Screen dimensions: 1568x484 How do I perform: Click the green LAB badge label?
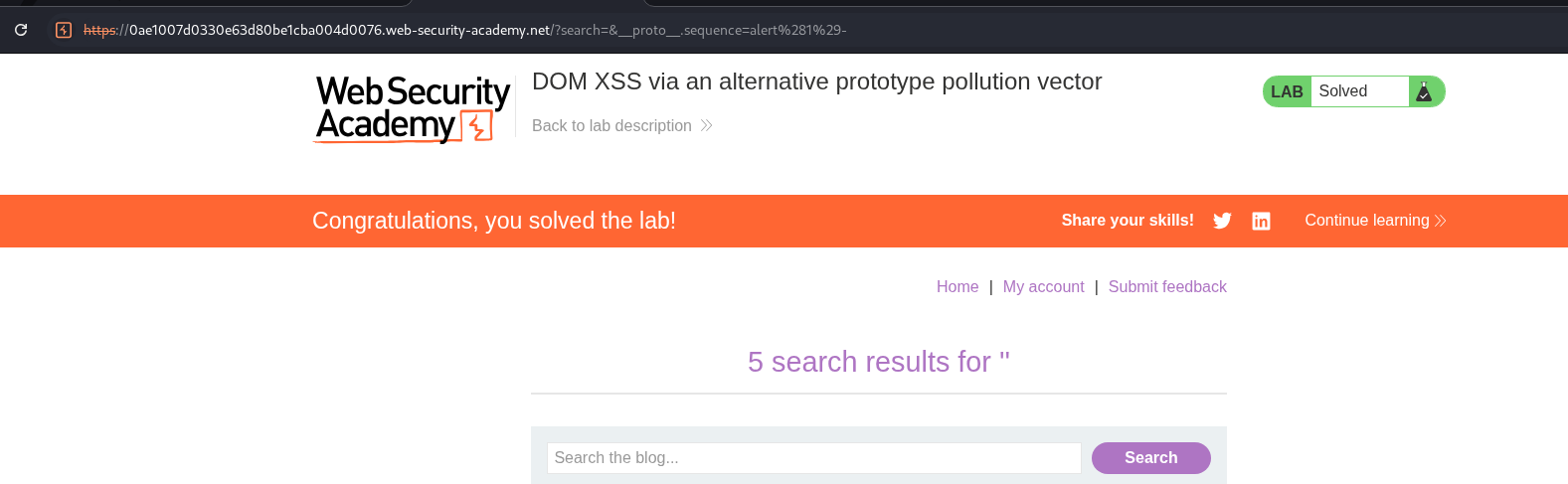coord(1287,91)
